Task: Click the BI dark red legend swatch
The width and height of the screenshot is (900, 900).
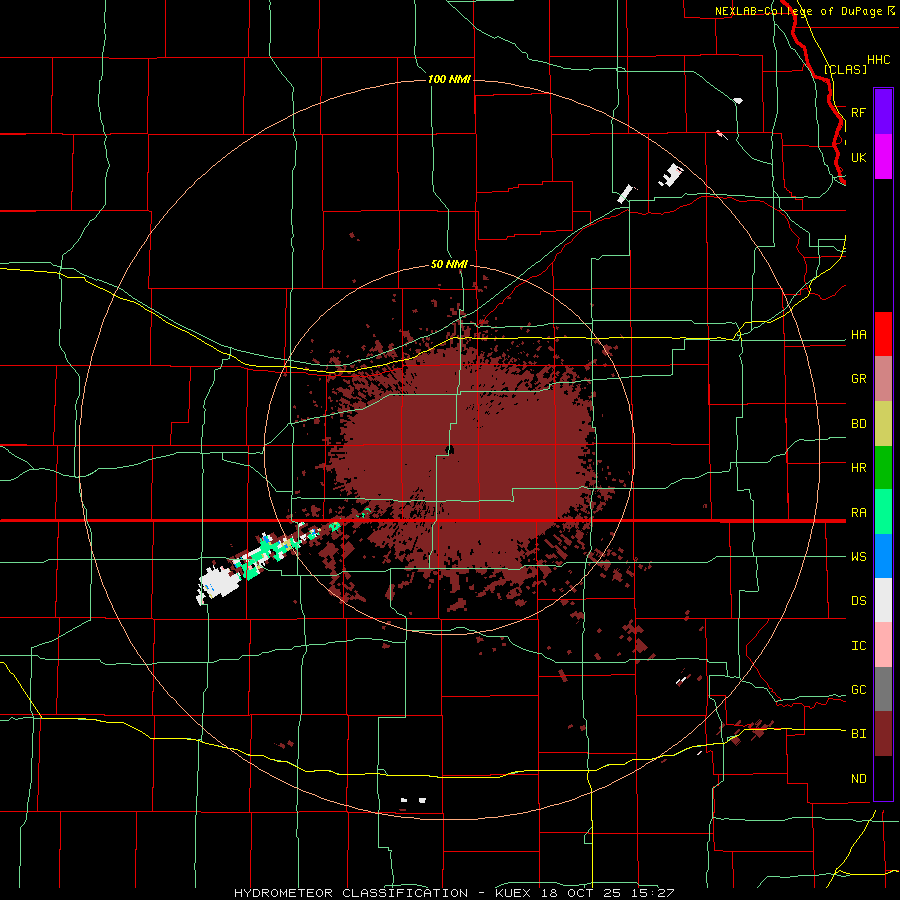Action: [x=883, y=734]
